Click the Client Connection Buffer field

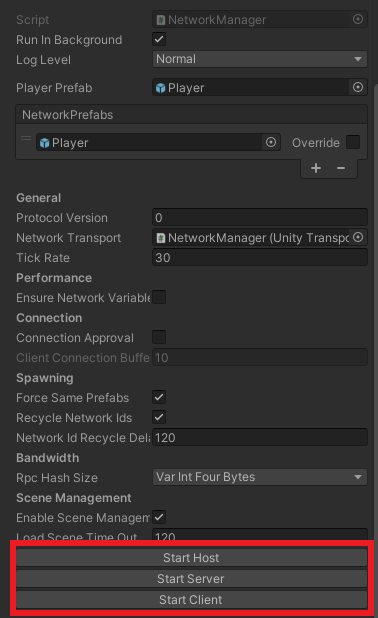(x=260, y=357)
